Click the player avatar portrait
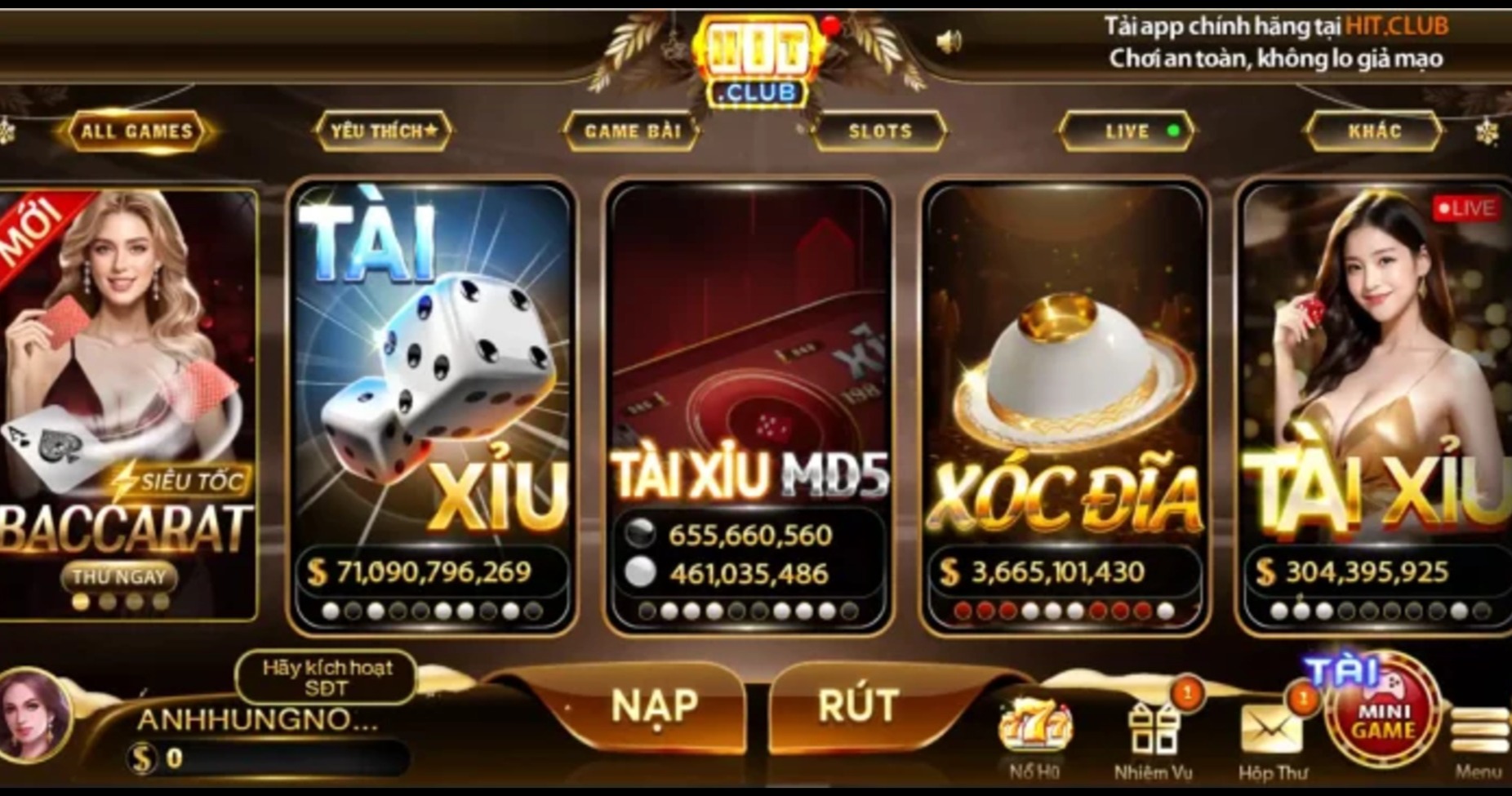The image size is (1512, 796). click(x=34, y=715)
